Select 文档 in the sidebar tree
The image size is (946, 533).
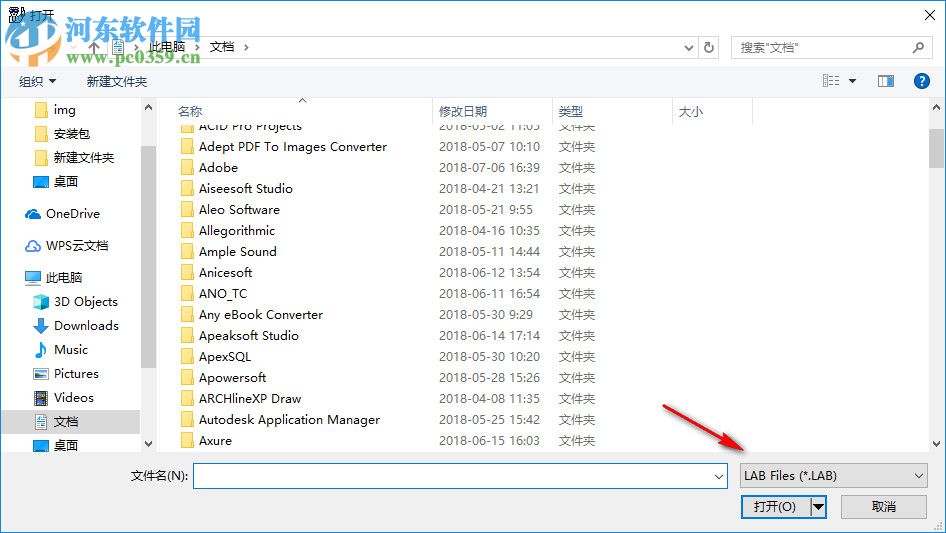coord(71,422)
